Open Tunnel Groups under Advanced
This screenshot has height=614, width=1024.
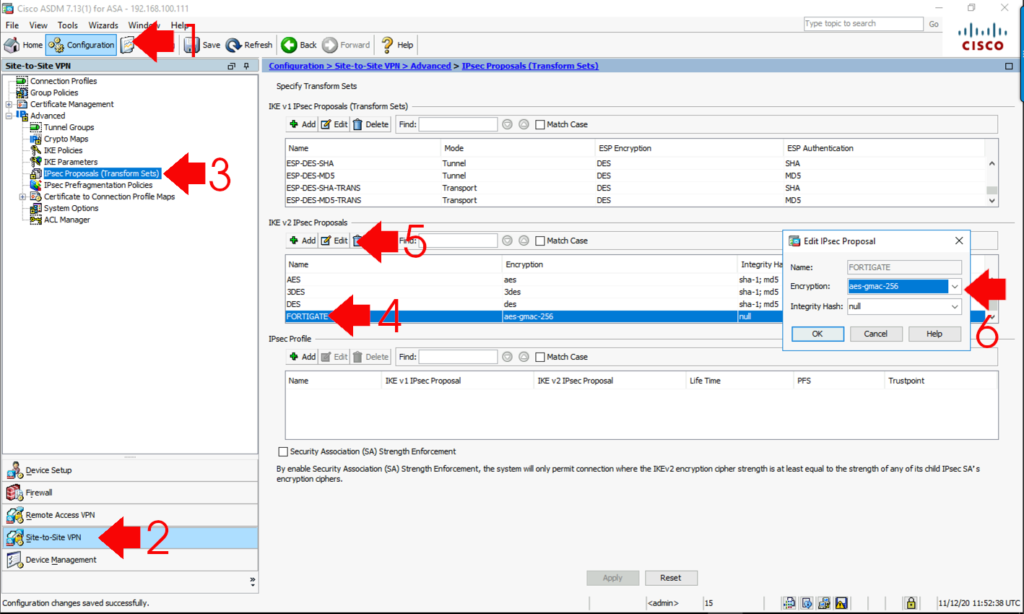tap(69, 127)
